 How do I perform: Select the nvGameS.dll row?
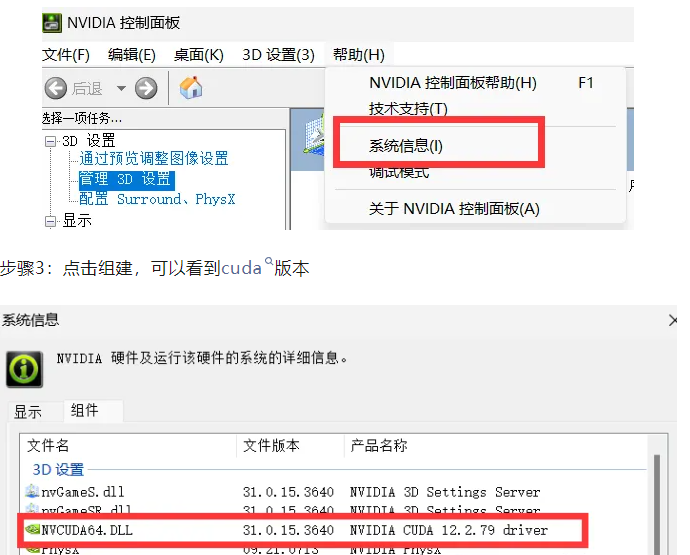(334, 492)
